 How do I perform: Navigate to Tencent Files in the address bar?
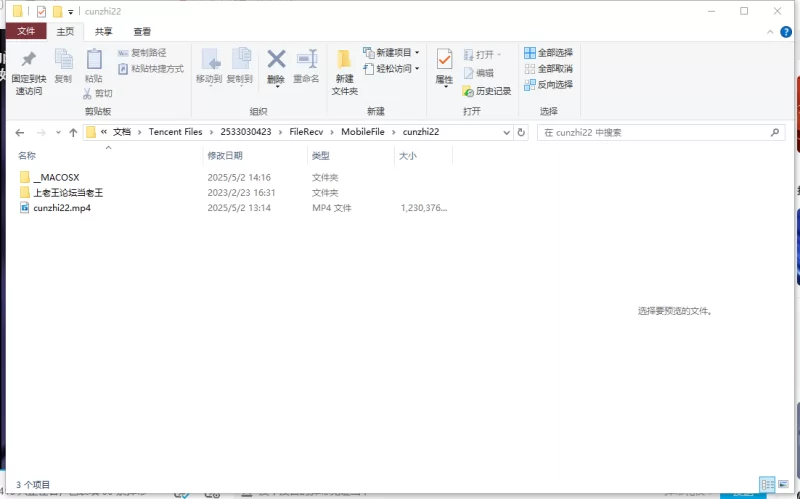click(x=176, y=132)
